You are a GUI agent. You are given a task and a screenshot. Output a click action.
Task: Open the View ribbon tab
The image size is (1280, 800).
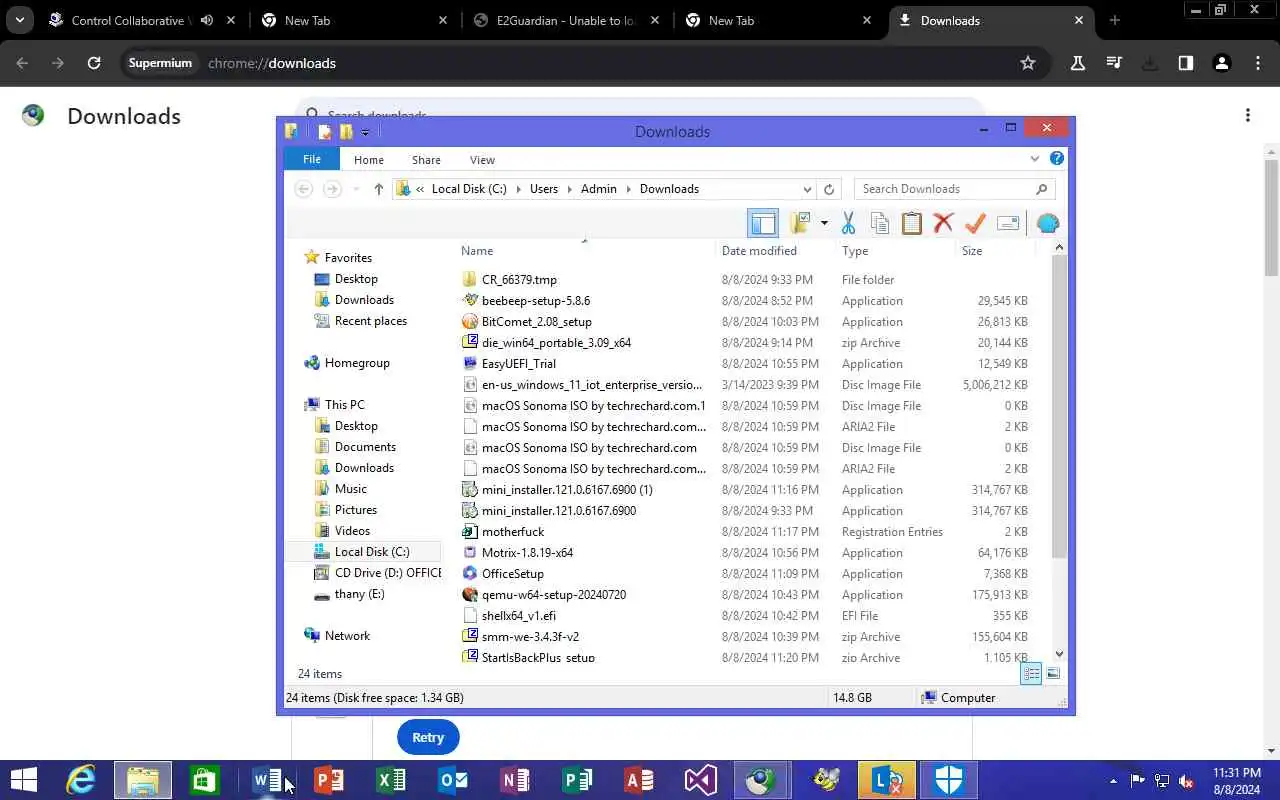pyautogui.click(x=482, y=160)
